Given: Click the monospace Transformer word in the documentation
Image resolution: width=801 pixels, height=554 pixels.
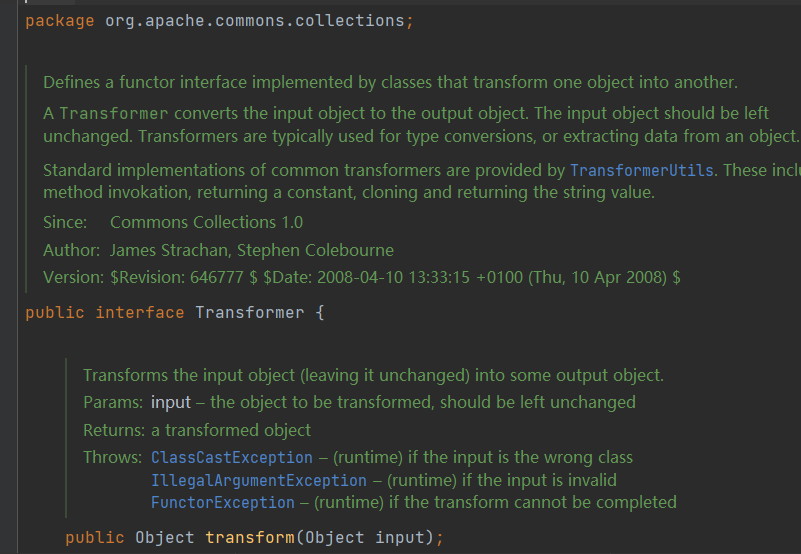Looking at the screenshot, I should 114,112.
